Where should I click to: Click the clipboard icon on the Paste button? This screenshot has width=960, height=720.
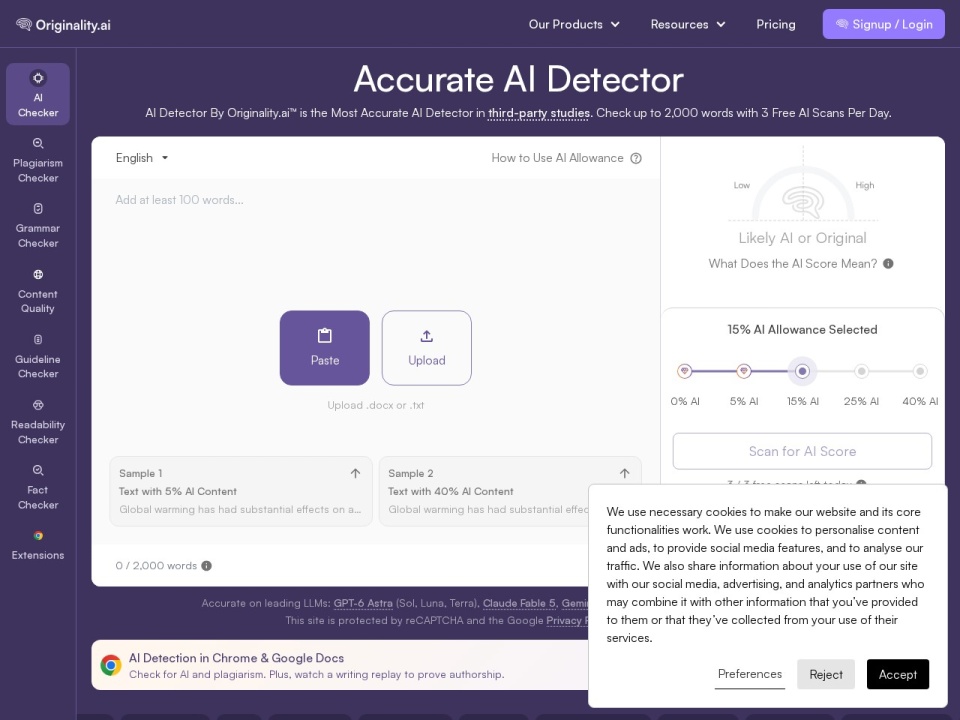(324, 336)
